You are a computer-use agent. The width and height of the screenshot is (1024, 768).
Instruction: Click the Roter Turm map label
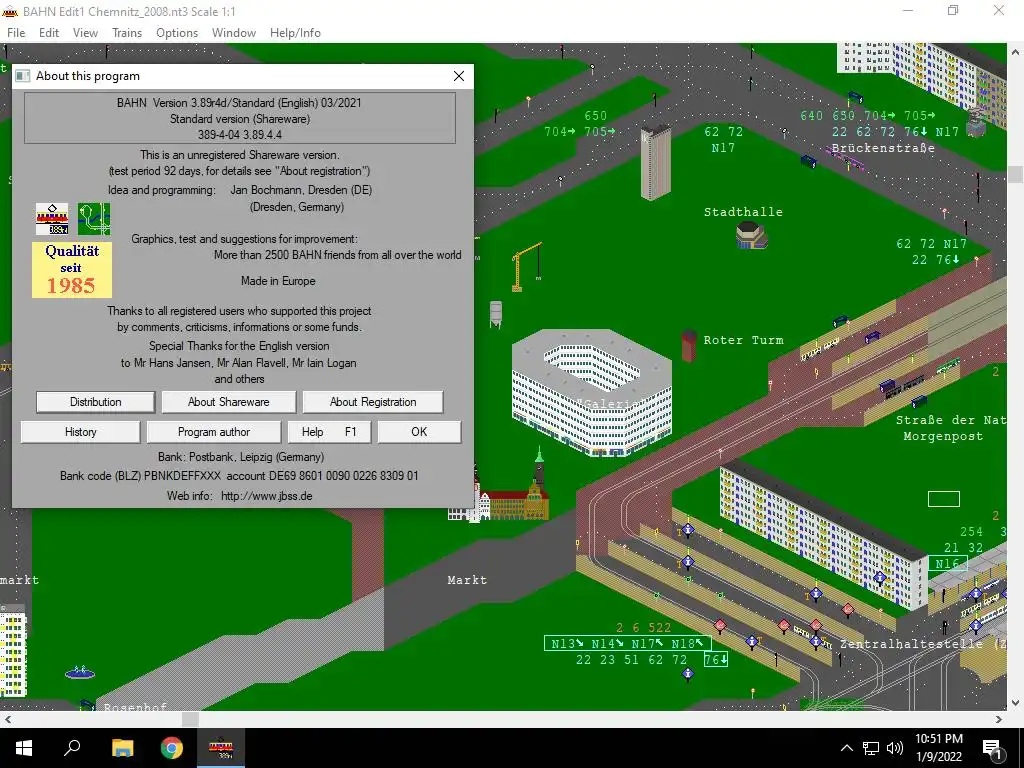pyautogui.click(x=743, y=340)
